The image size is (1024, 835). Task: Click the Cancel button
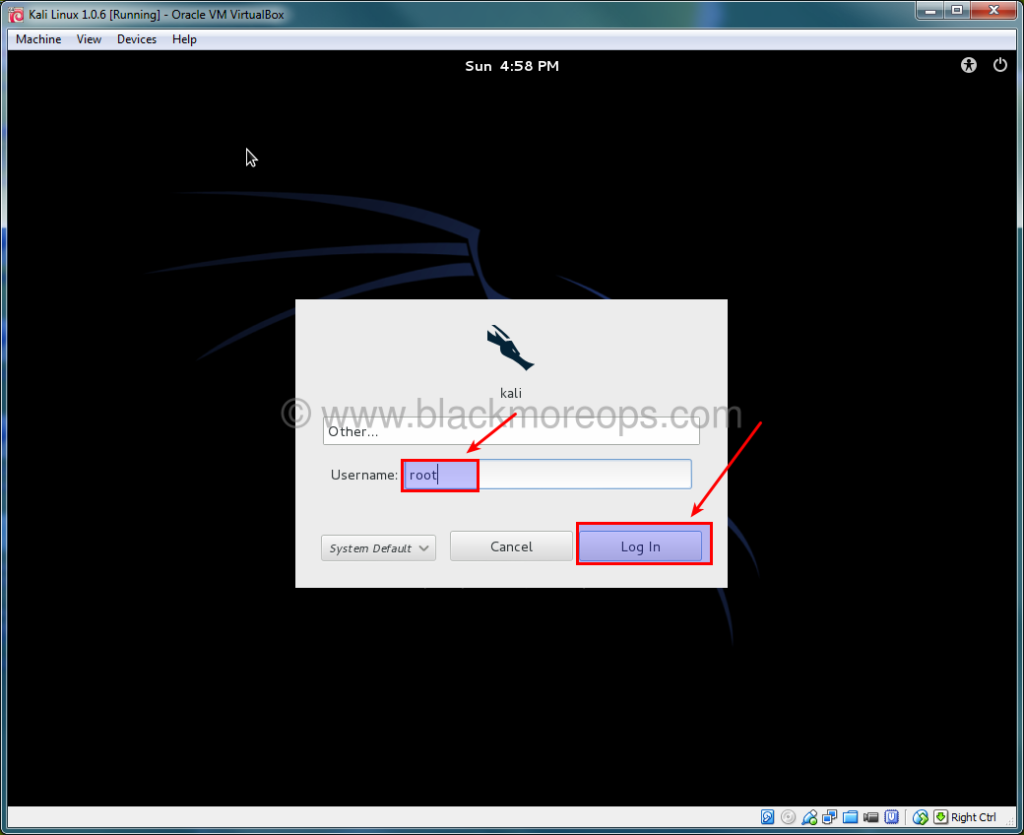tap(511, 546)
